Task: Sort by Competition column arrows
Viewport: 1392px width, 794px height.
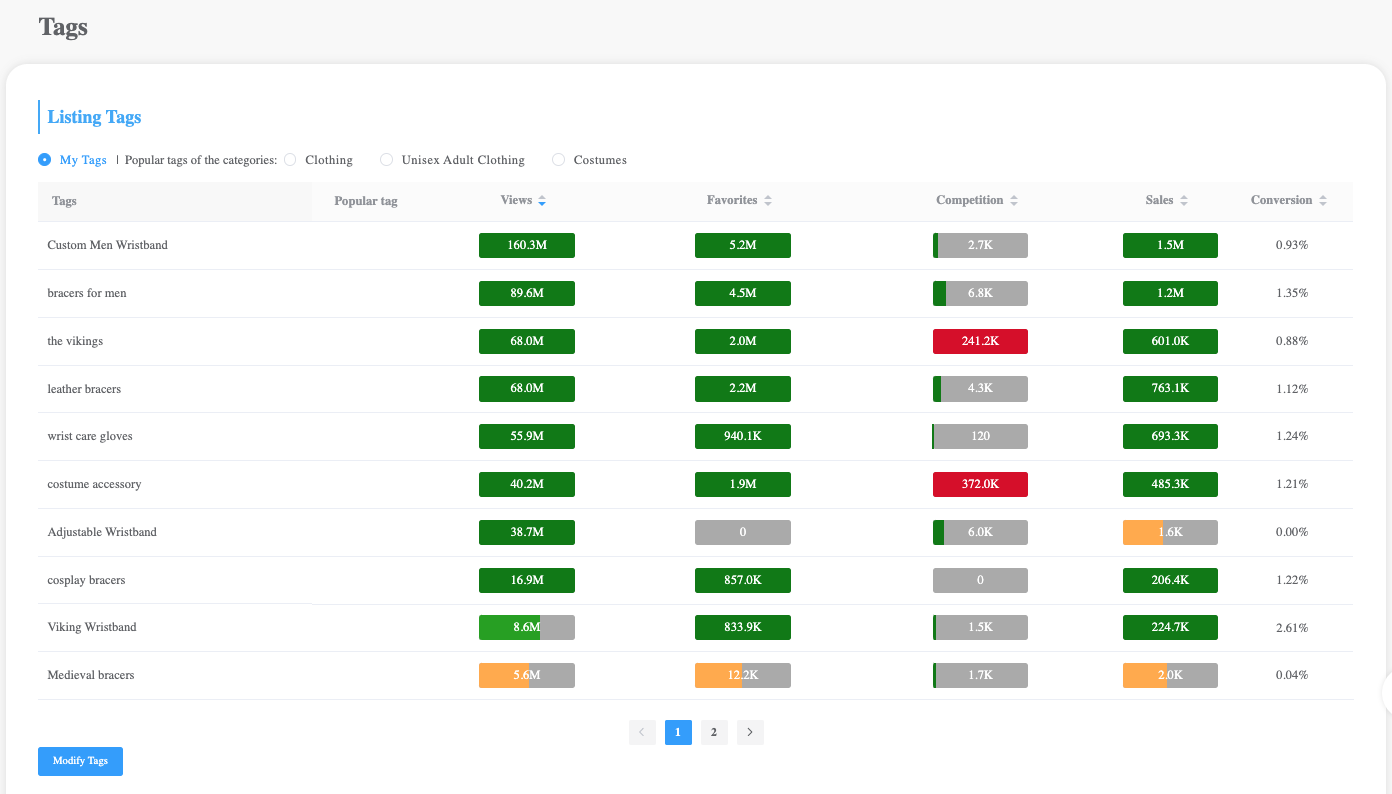Action: pyautogui.click(x=1014, y=201)
